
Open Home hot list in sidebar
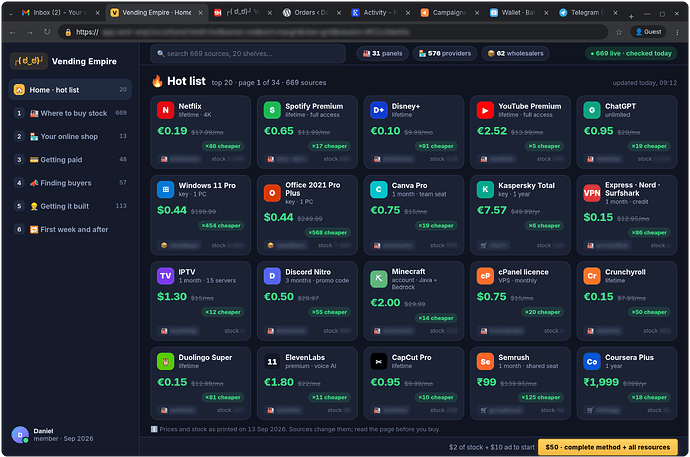tap(70, 90)
